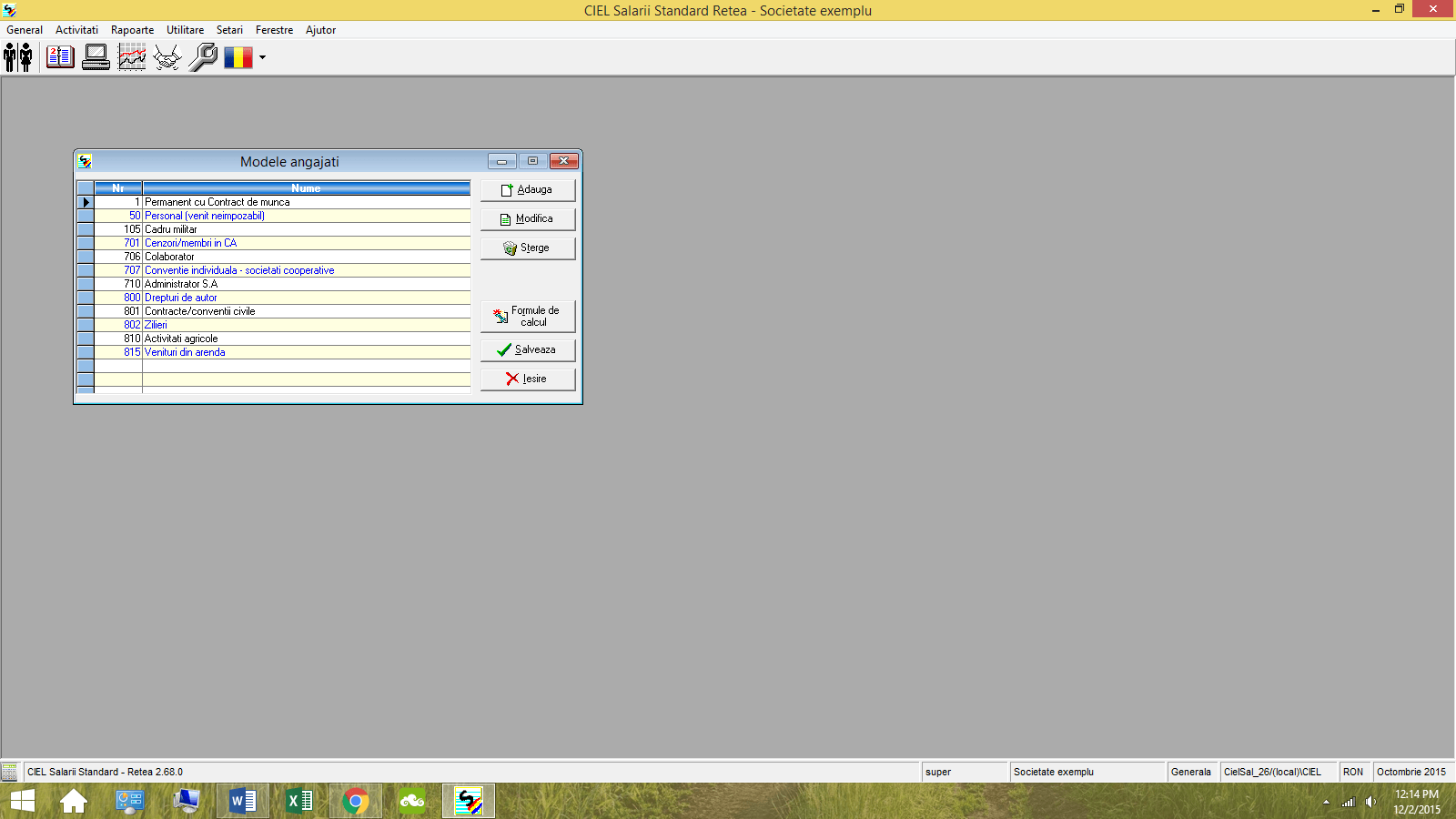The width and height of the screenshot is (1456, 819).
Task: Open the control panel taskbar icon
Action: pyautogui.click(x=130, y=801)
